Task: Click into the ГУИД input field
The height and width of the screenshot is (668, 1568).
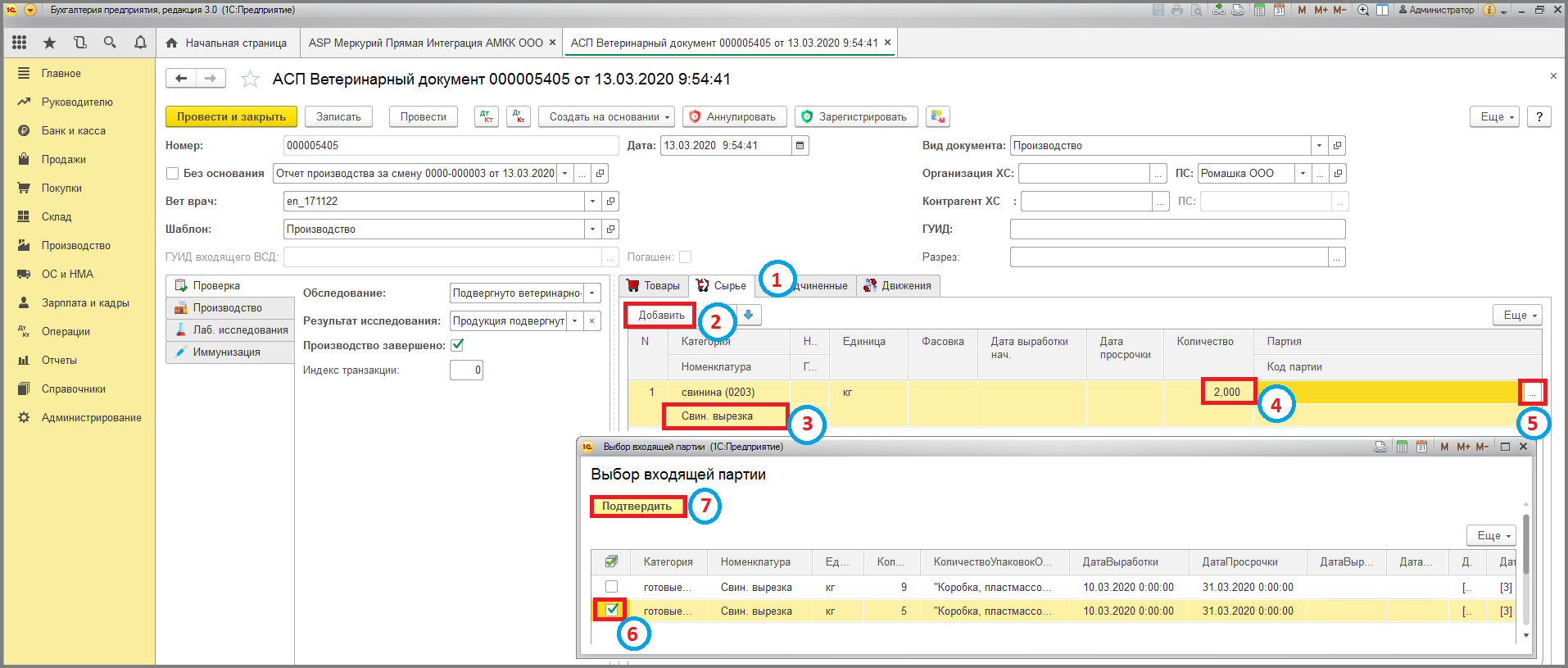Action: [x=1177, y=229]
